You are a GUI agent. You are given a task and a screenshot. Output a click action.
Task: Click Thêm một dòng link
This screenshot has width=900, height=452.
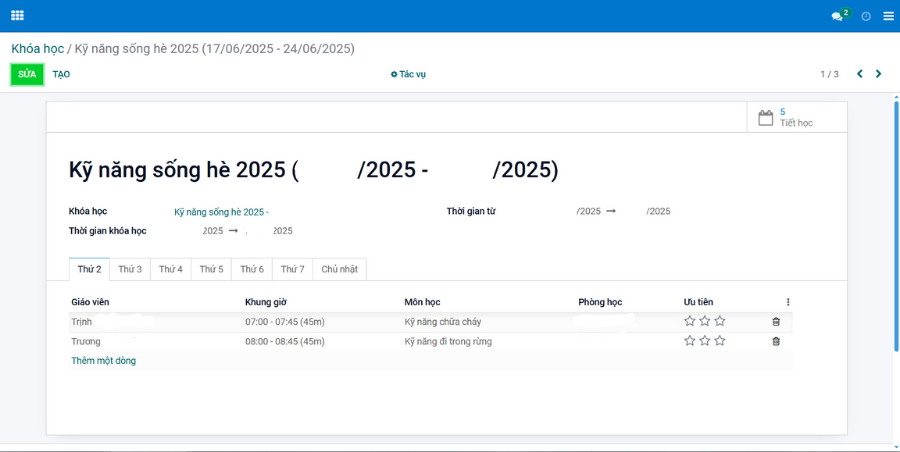(x=103, y=360)
